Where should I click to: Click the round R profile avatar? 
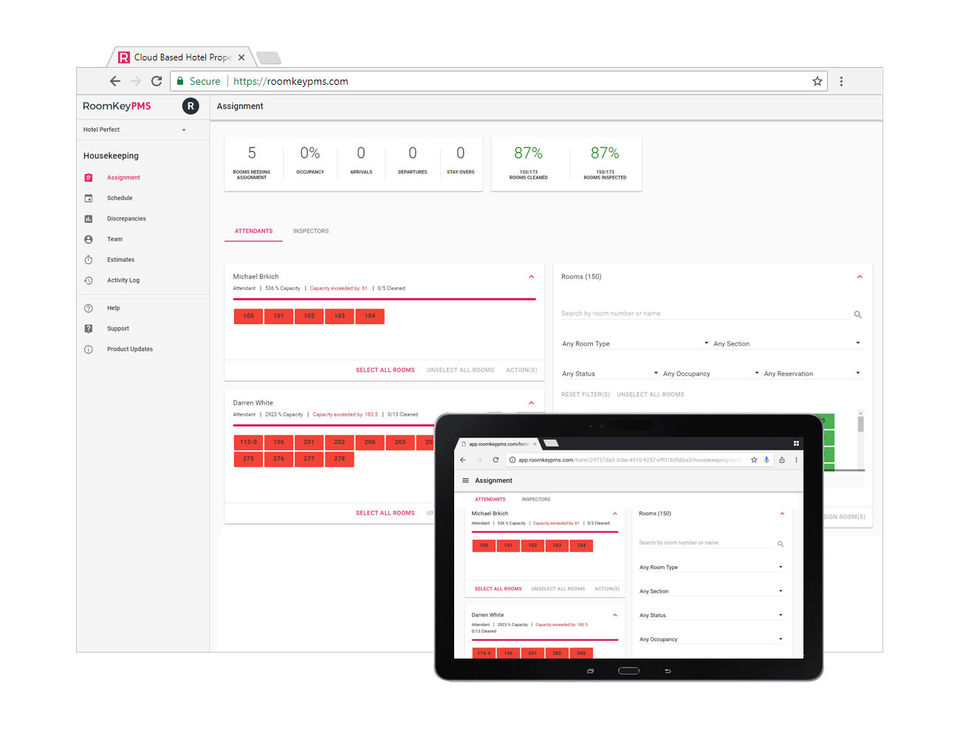pyautogui.click(x=190, y=106)
